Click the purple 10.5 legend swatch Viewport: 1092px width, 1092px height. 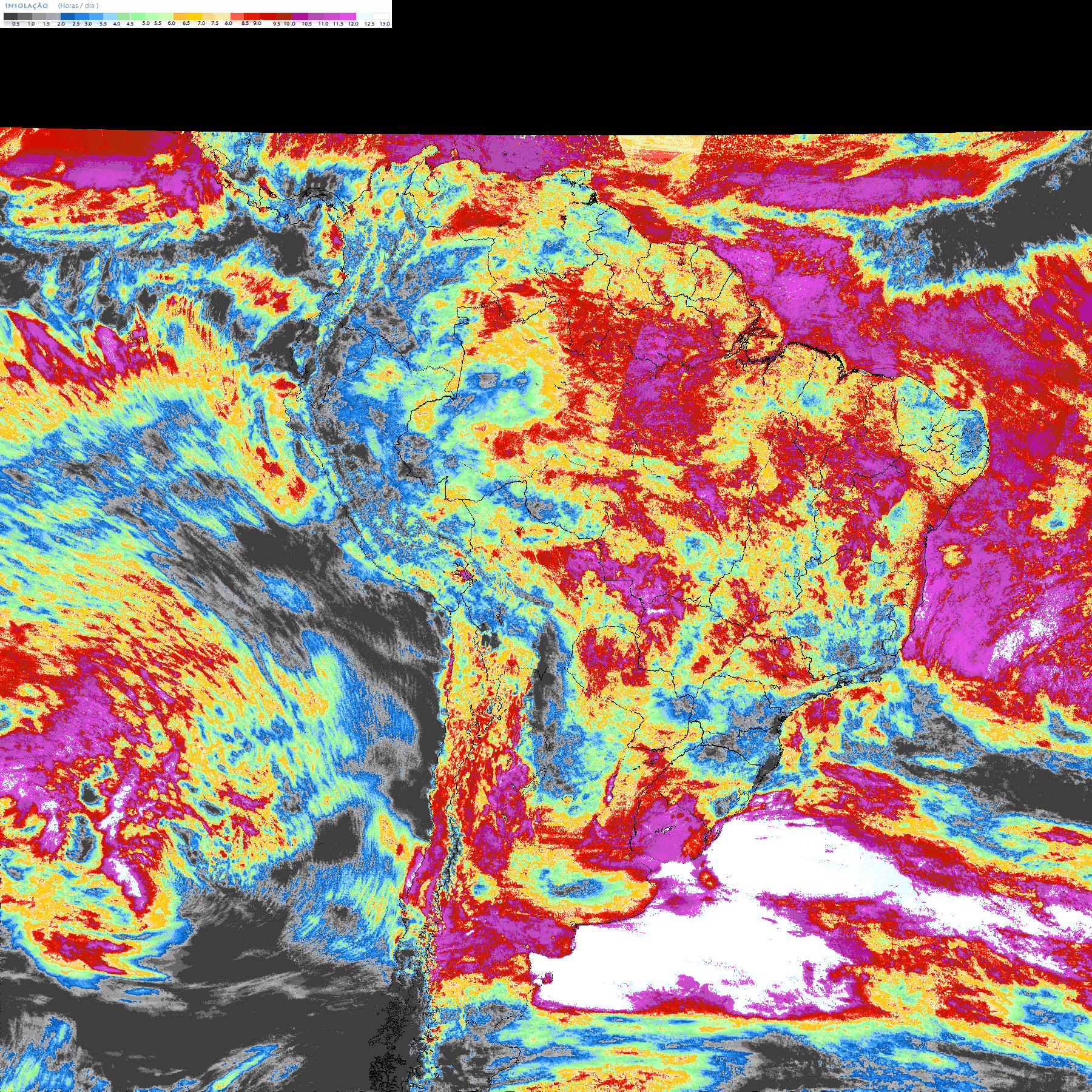coord(300,16)
